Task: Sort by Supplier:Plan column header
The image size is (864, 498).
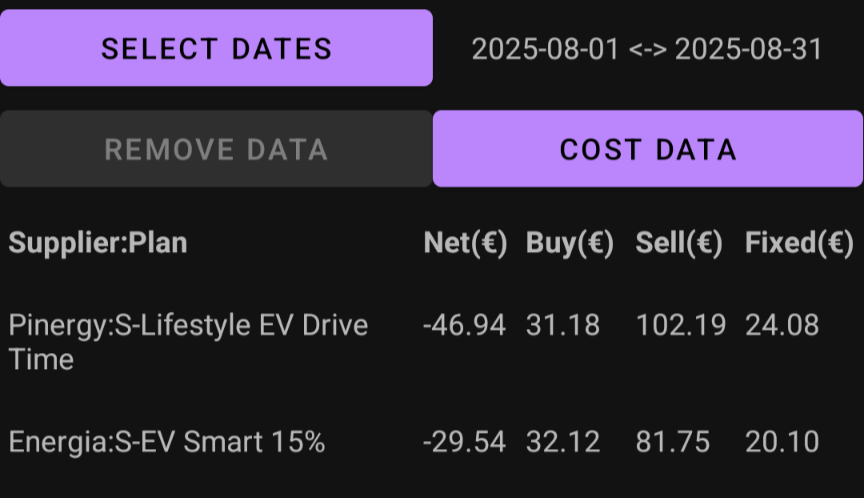Action: [98, 242]
